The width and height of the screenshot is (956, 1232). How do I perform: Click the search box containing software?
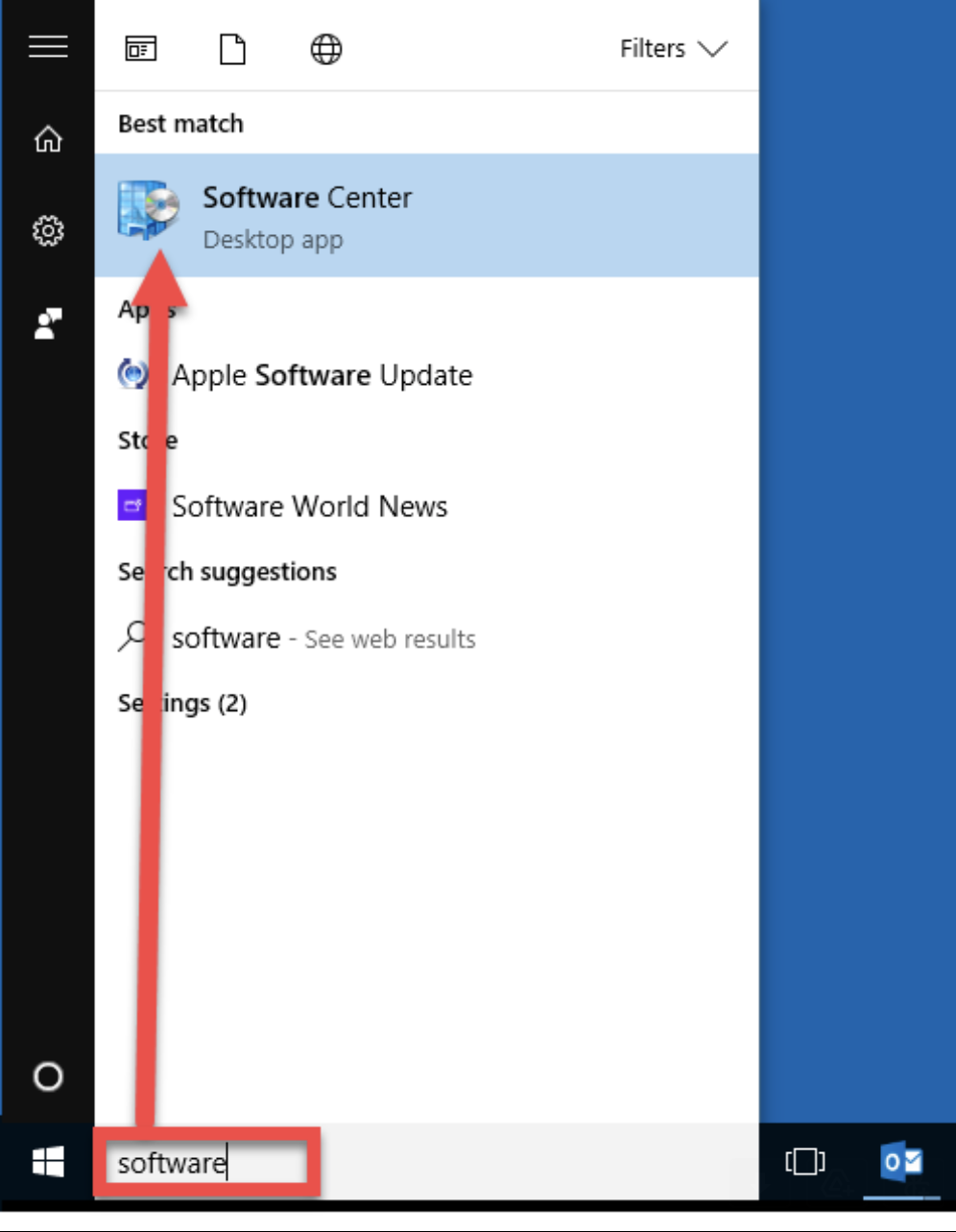[x=206, y=1164]
